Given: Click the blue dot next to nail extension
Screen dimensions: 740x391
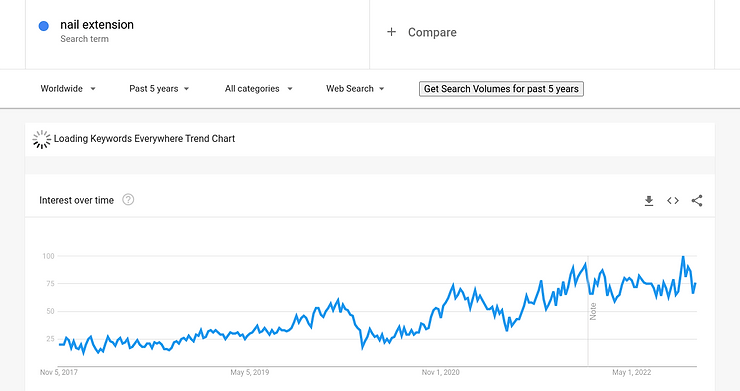Looking at the screenshot, I should [x=43, y=26].
